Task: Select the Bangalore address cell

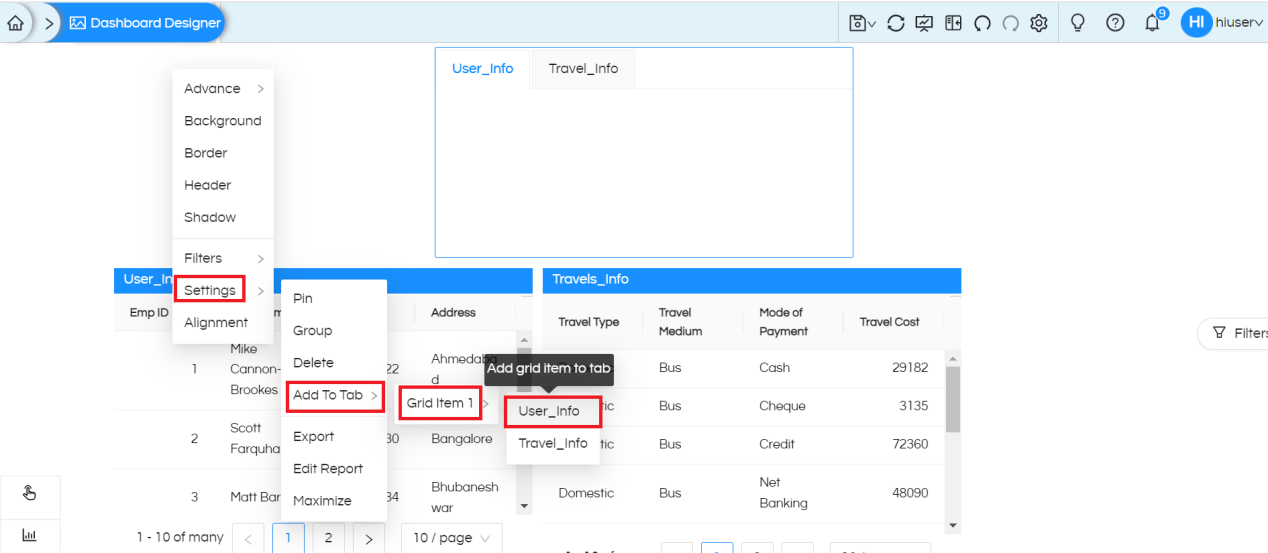Action: 462,438
